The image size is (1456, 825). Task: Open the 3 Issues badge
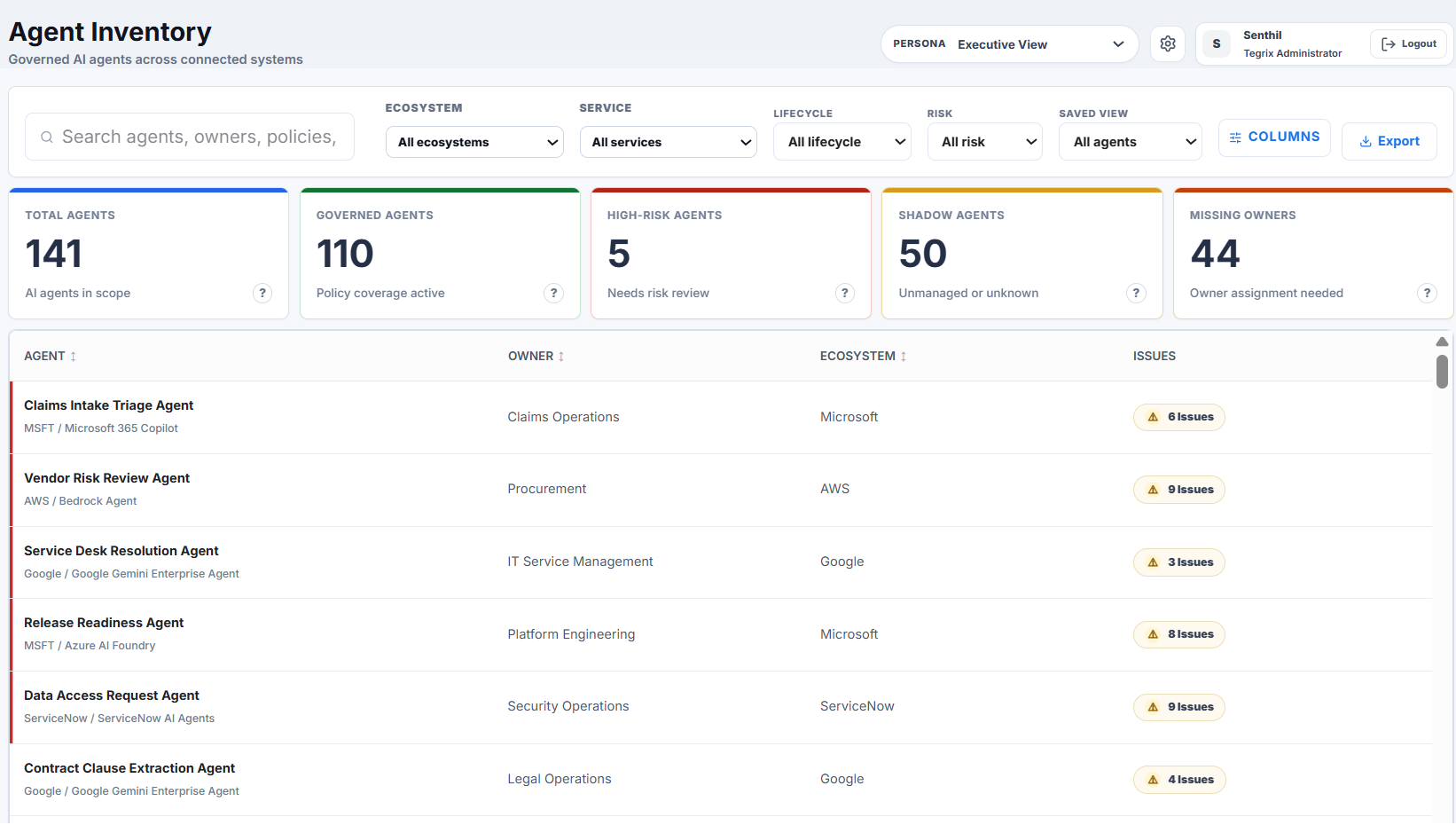(x=1179, y=562)
